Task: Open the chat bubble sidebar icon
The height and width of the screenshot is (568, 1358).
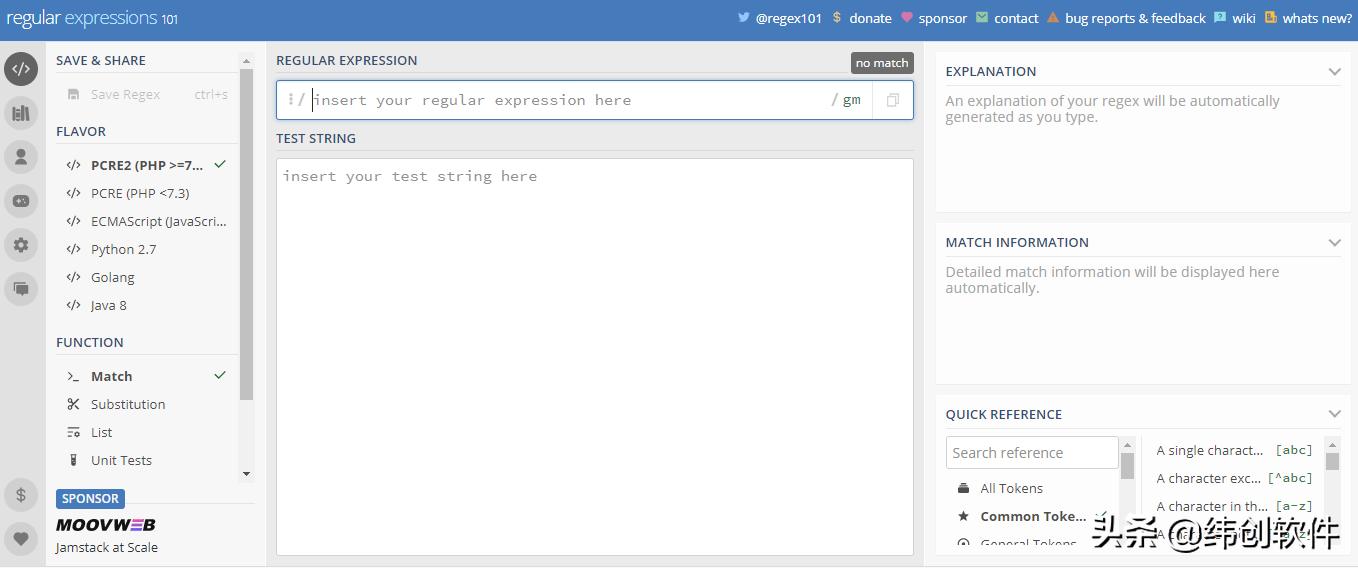Action: pos(21,289)
